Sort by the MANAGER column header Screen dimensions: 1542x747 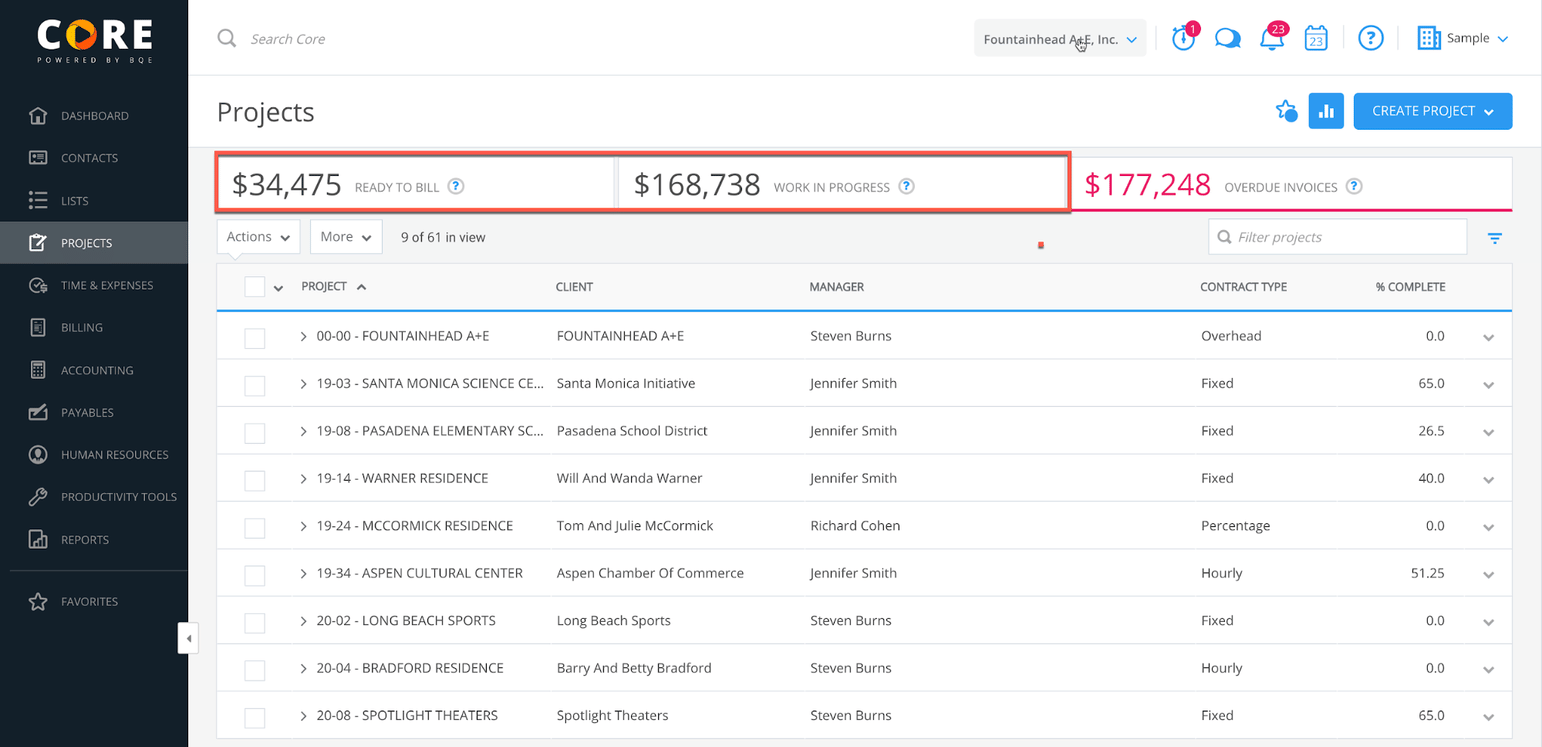837,287
